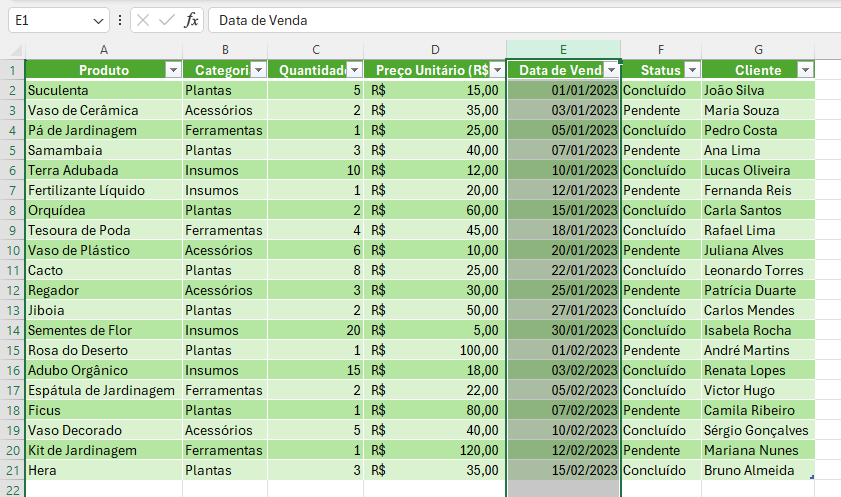Click the client cell Leonardo Torres
841x497 pixels.
point(758,270)
